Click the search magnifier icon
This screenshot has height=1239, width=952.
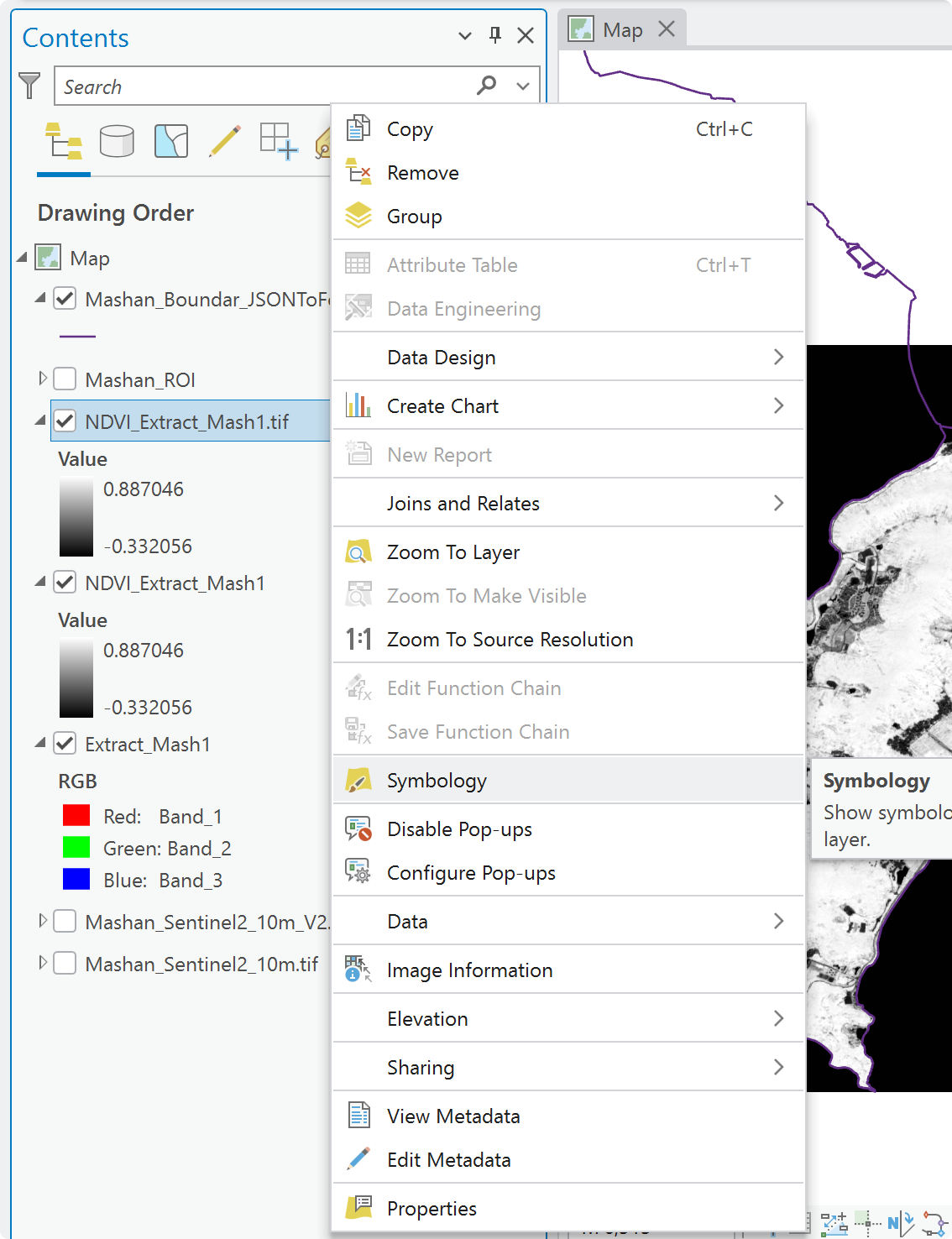point(486,86)
